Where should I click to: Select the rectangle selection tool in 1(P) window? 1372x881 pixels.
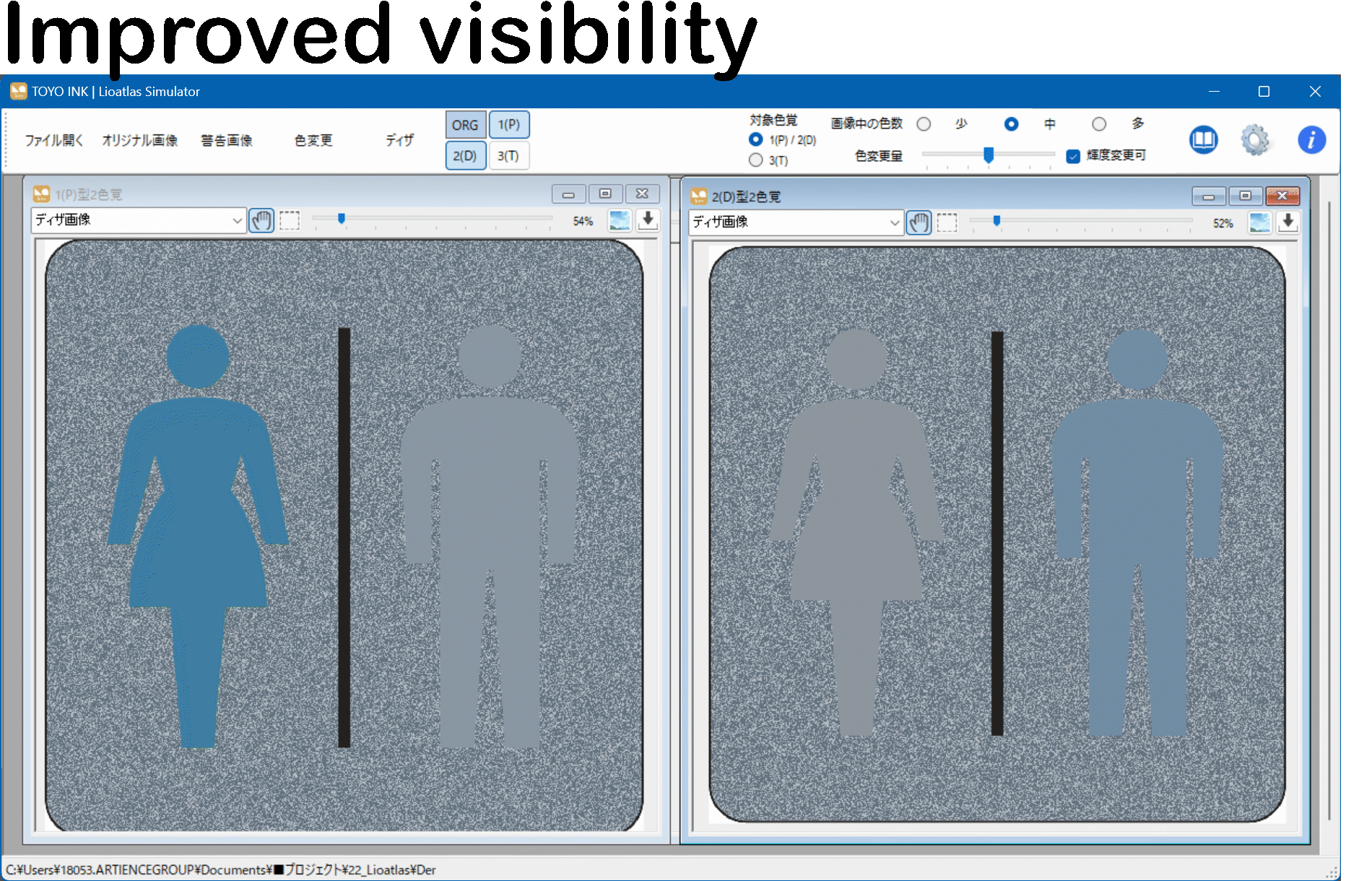(x=290, y=220)
